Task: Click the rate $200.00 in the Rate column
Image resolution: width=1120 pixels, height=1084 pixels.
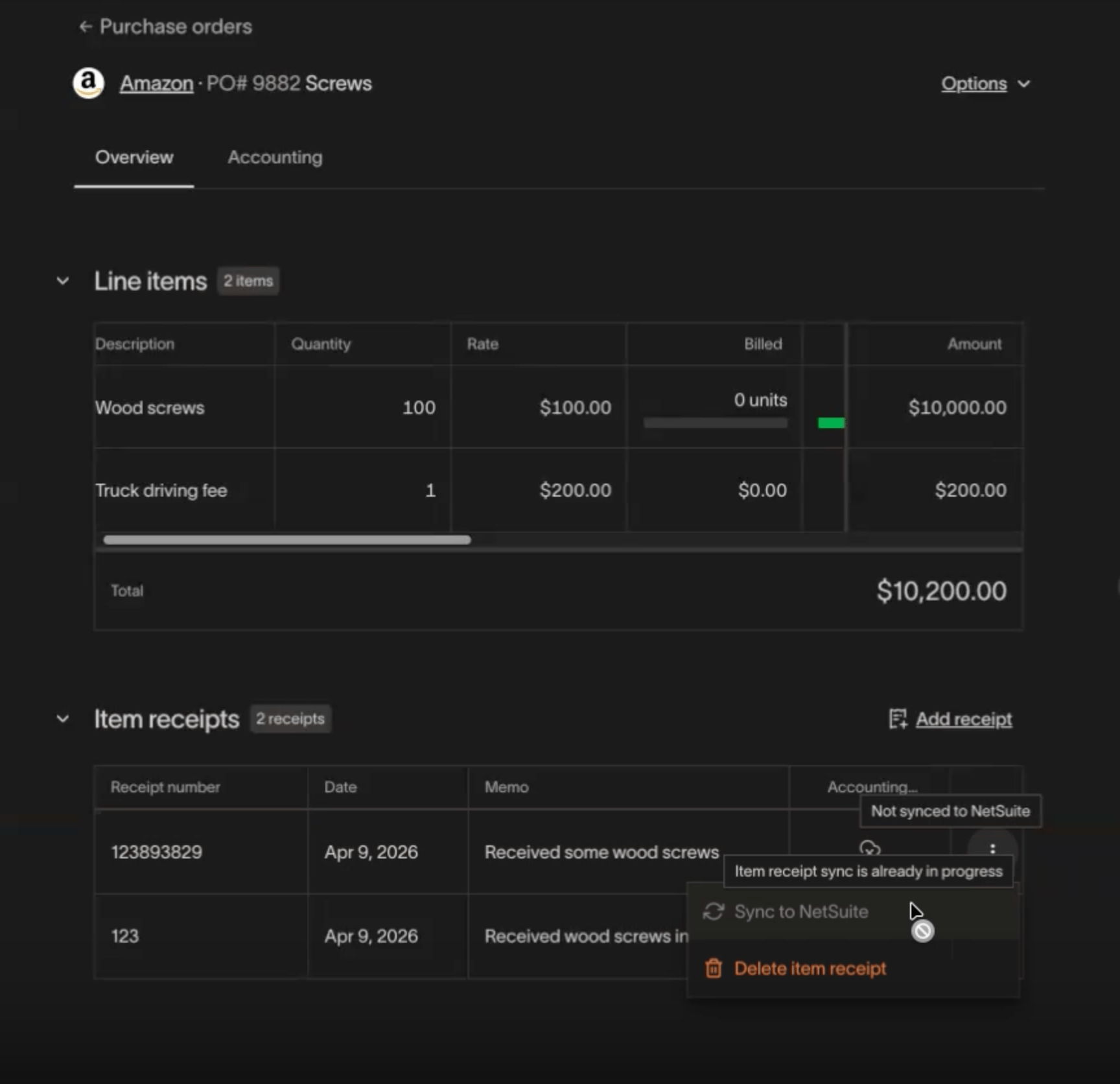Action: coord(576,490)
